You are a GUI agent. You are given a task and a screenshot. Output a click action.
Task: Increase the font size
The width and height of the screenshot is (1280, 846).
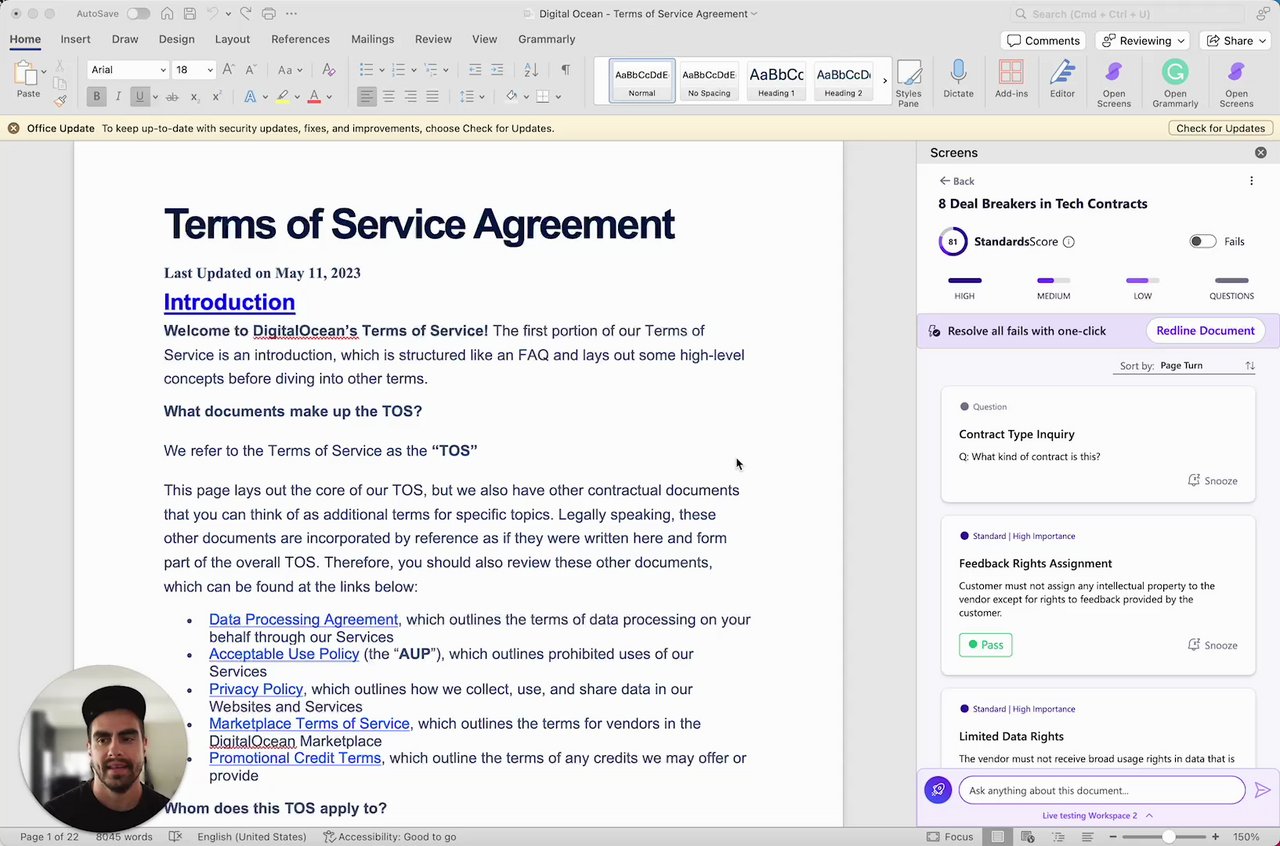229,70
